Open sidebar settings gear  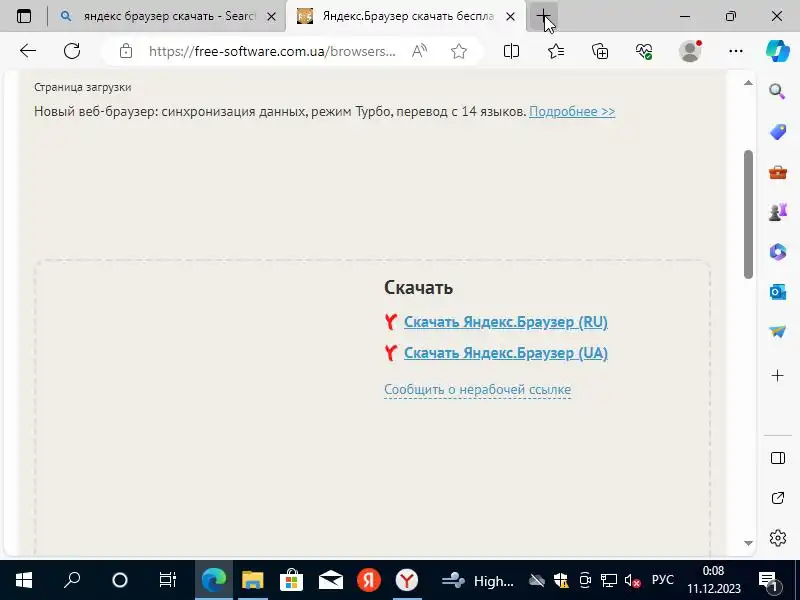click(778, 538)
